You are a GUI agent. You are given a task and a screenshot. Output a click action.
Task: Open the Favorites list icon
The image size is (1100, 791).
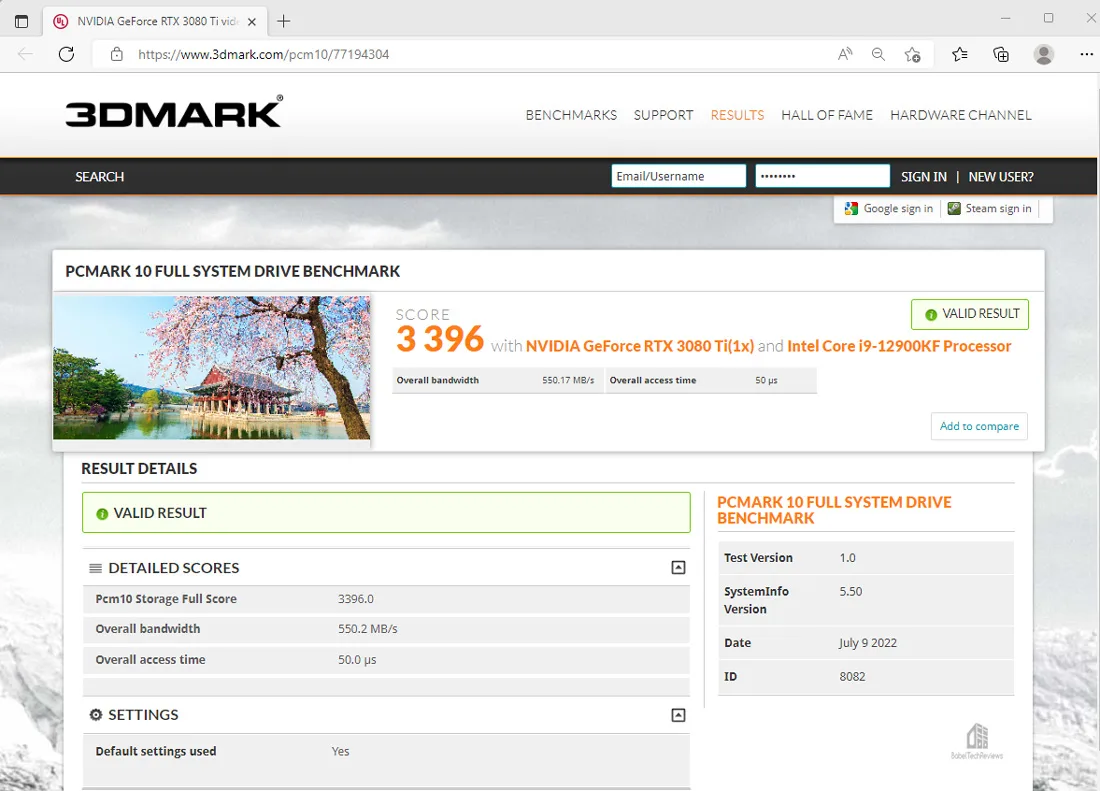(960, 54)
